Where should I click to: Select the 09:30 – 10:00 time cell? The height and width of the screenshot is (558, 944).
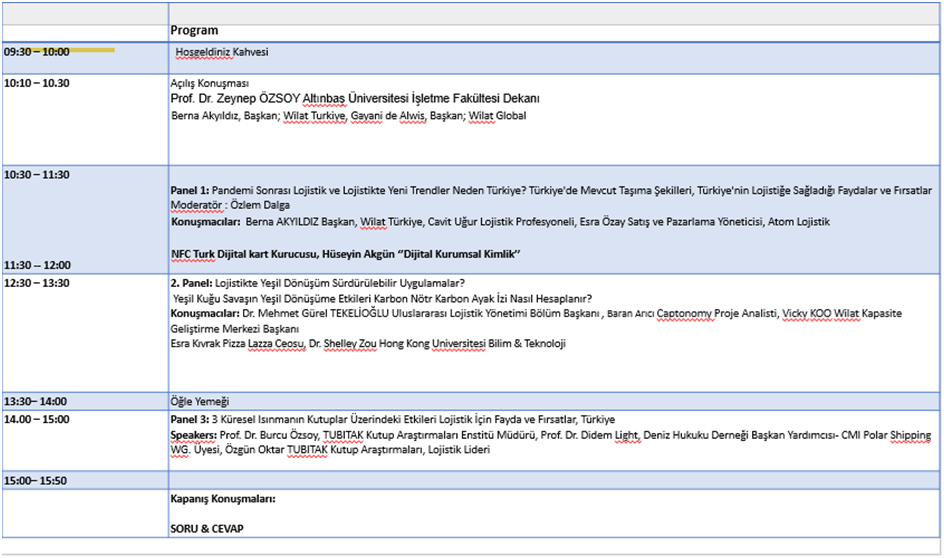[36, 52]
